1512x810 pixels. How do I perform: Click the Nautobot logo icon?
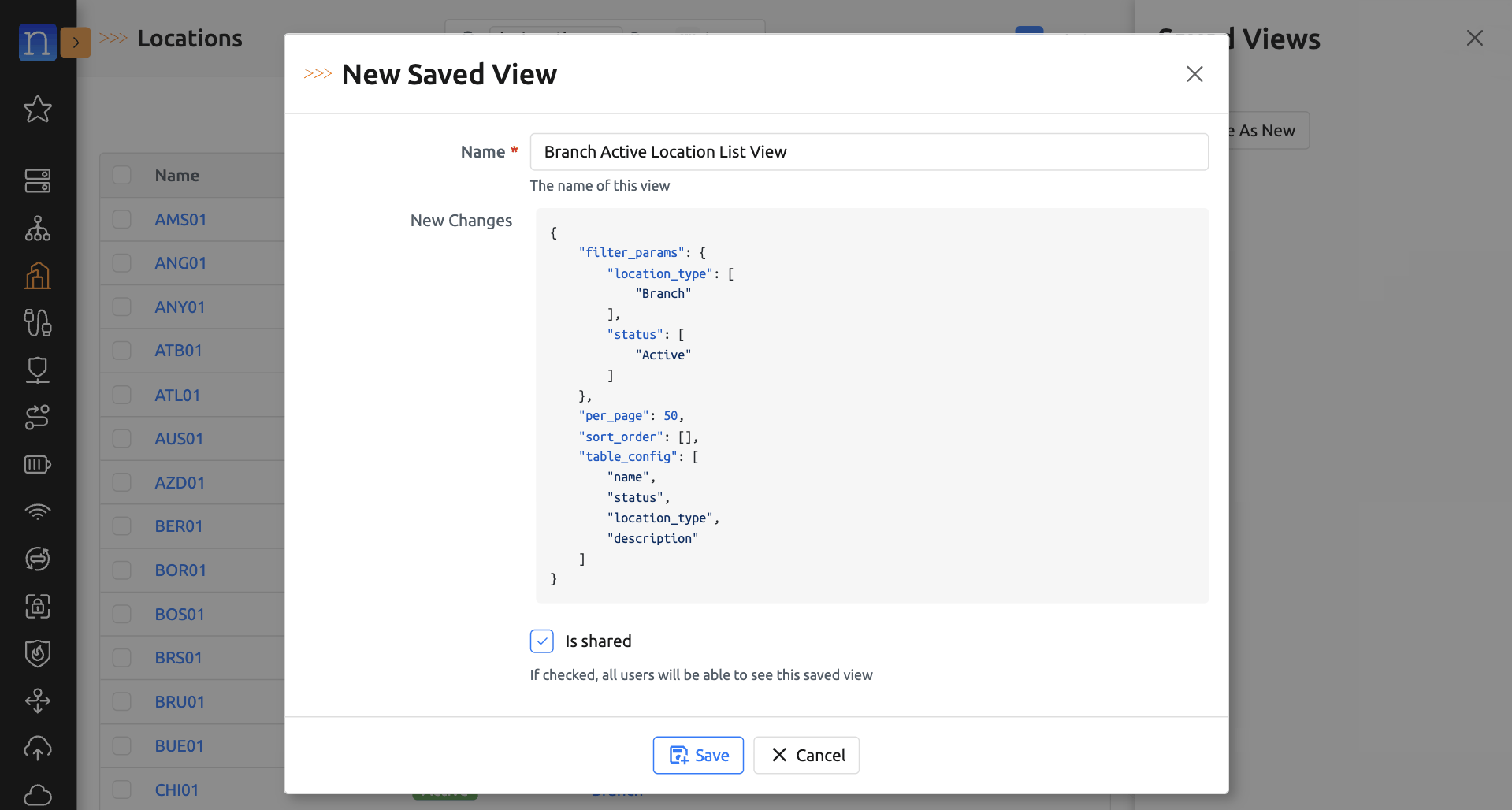click(37, 42)
